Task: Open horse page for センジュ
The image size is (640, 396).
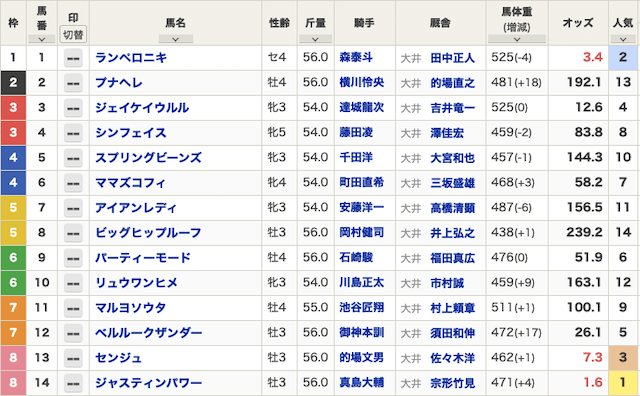Action: pyautogui.click(x=119, y=358)
